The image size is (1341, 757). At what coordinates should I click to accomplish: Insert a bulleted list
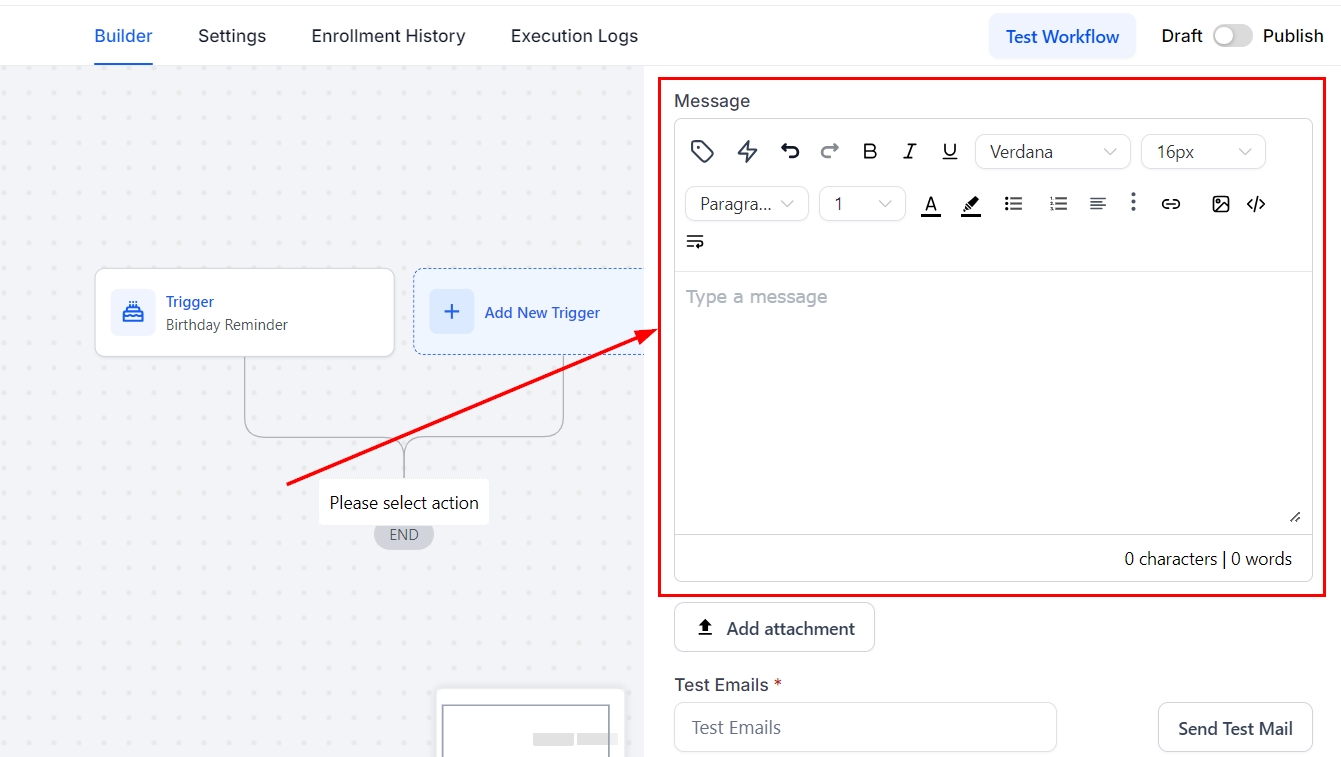[1013, 204]
